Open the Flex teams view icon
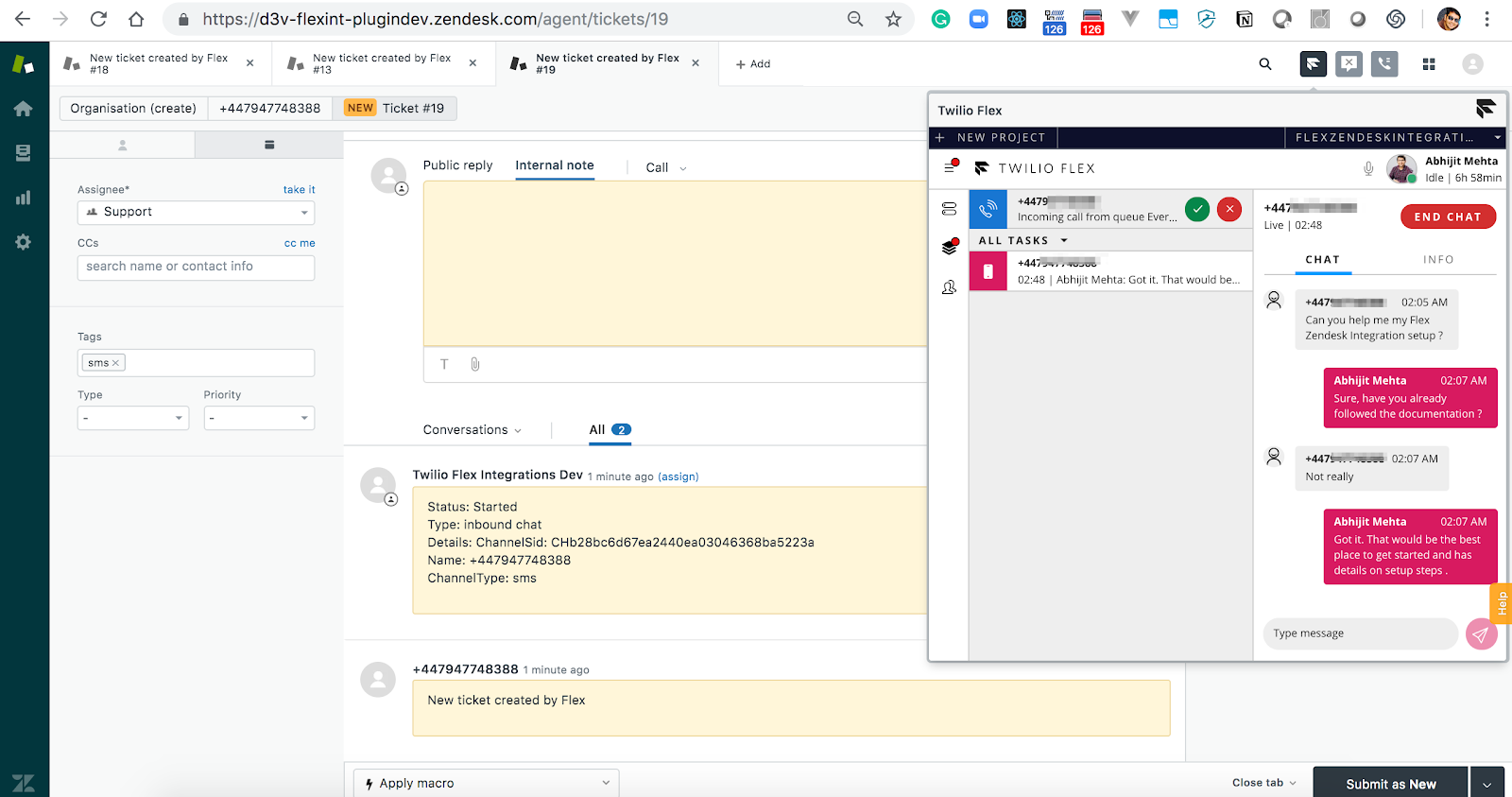 [x=950, y=287]
